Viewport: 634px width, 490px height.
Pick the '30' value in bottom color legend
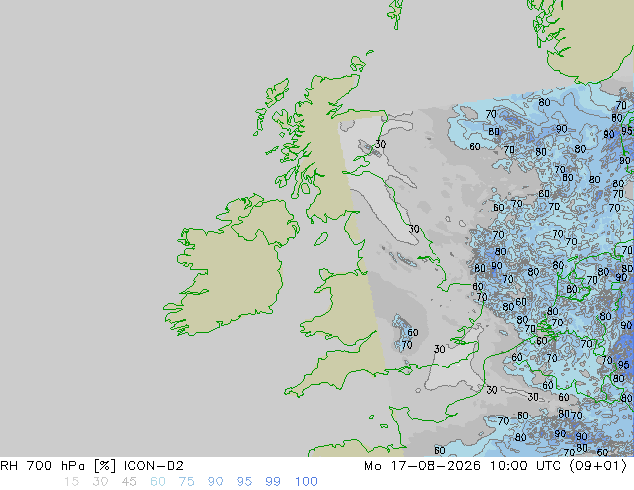pyautogui.click(x=100, y=482)
